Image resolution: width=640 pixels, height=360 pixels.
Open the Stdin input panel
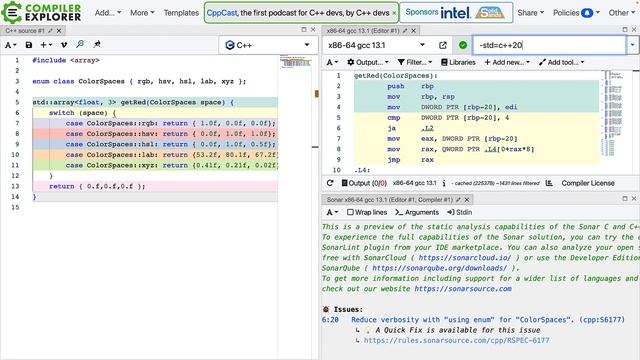point(460,212)
